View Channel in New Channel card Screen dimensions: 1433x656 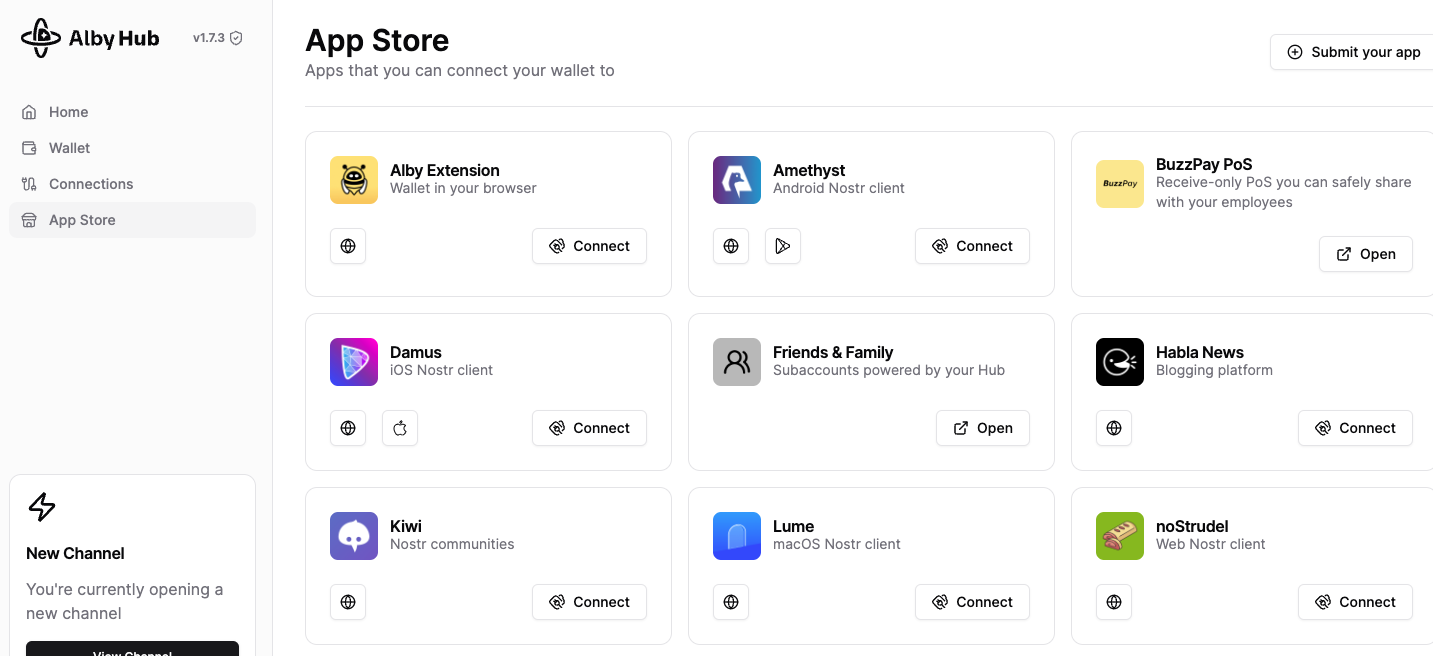tap(132, 650)
